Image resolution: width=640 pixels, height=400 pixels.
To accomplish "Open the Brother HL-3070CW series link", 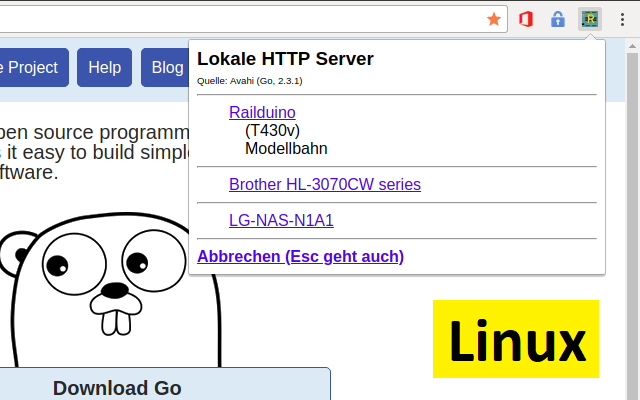I will [325, 184].
